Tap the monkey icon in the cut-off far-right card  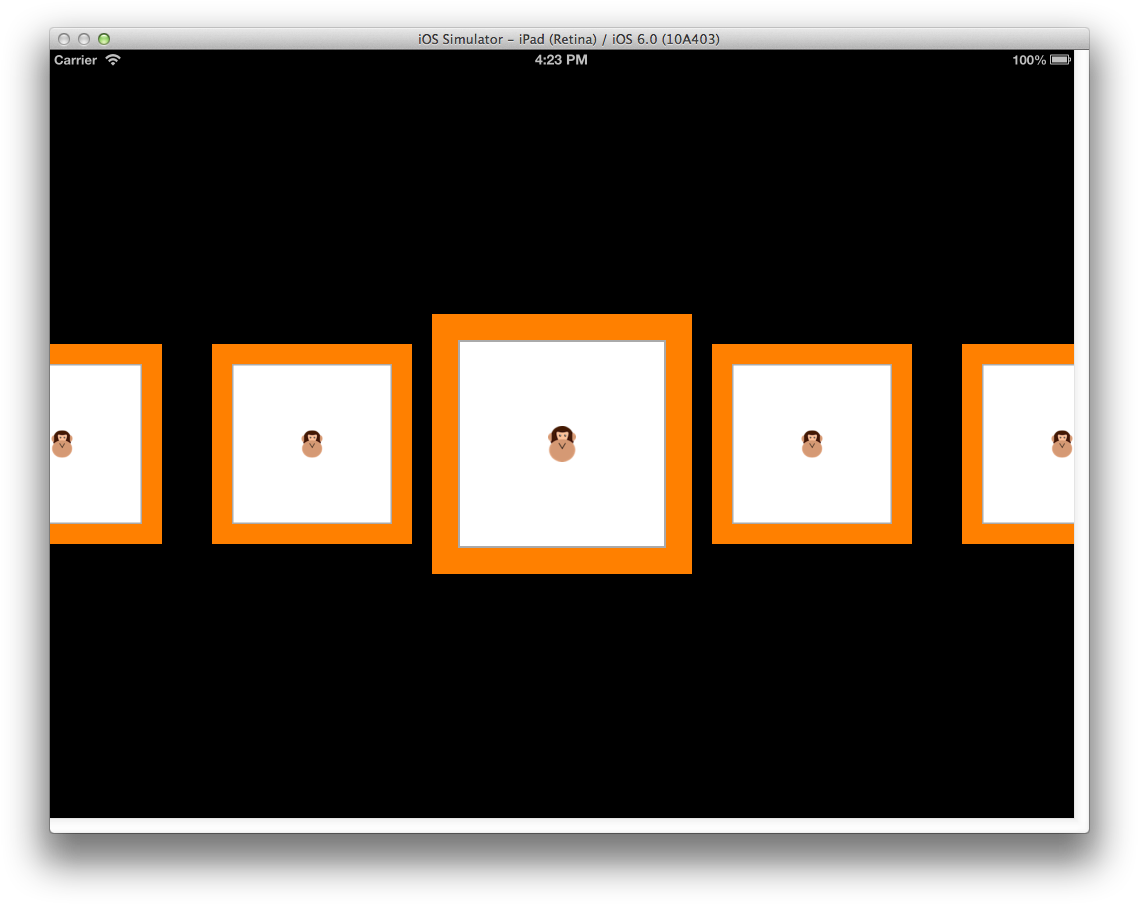click(x=1062, y=444)
